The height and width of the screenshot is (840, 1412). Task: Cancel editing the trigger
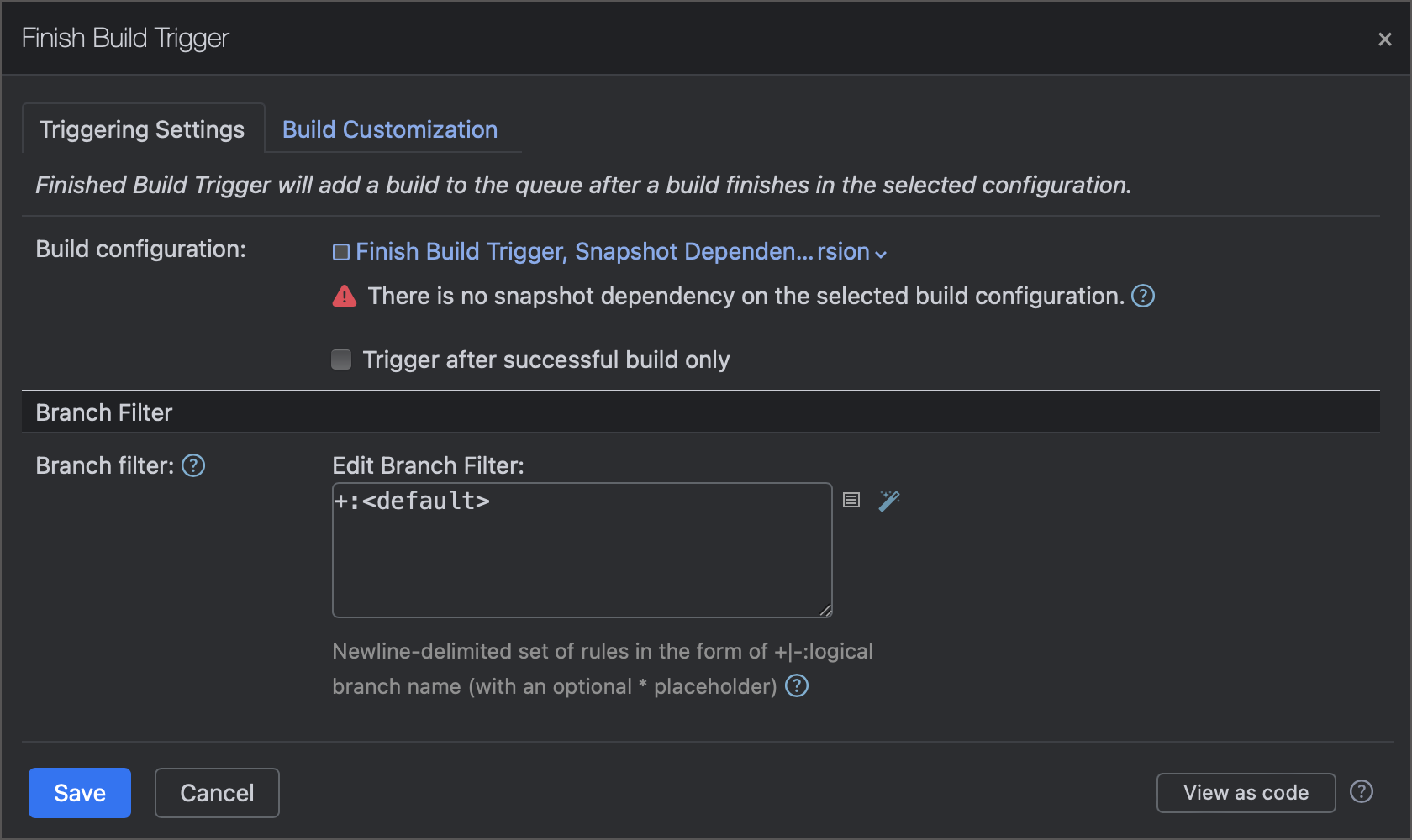216,792
